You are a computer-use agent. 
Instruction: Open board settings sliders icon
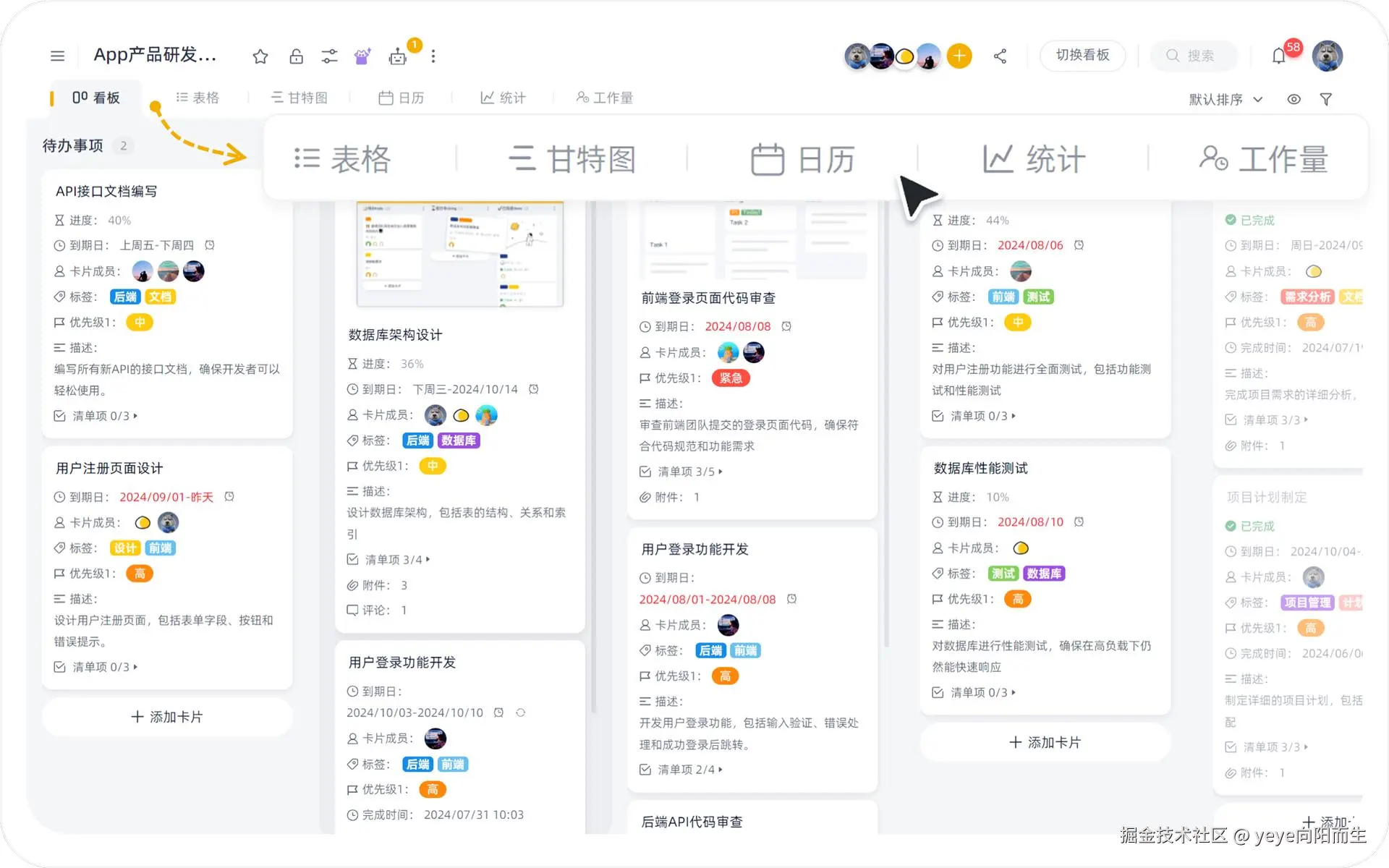pyautogui.click(x=329, y=56)
